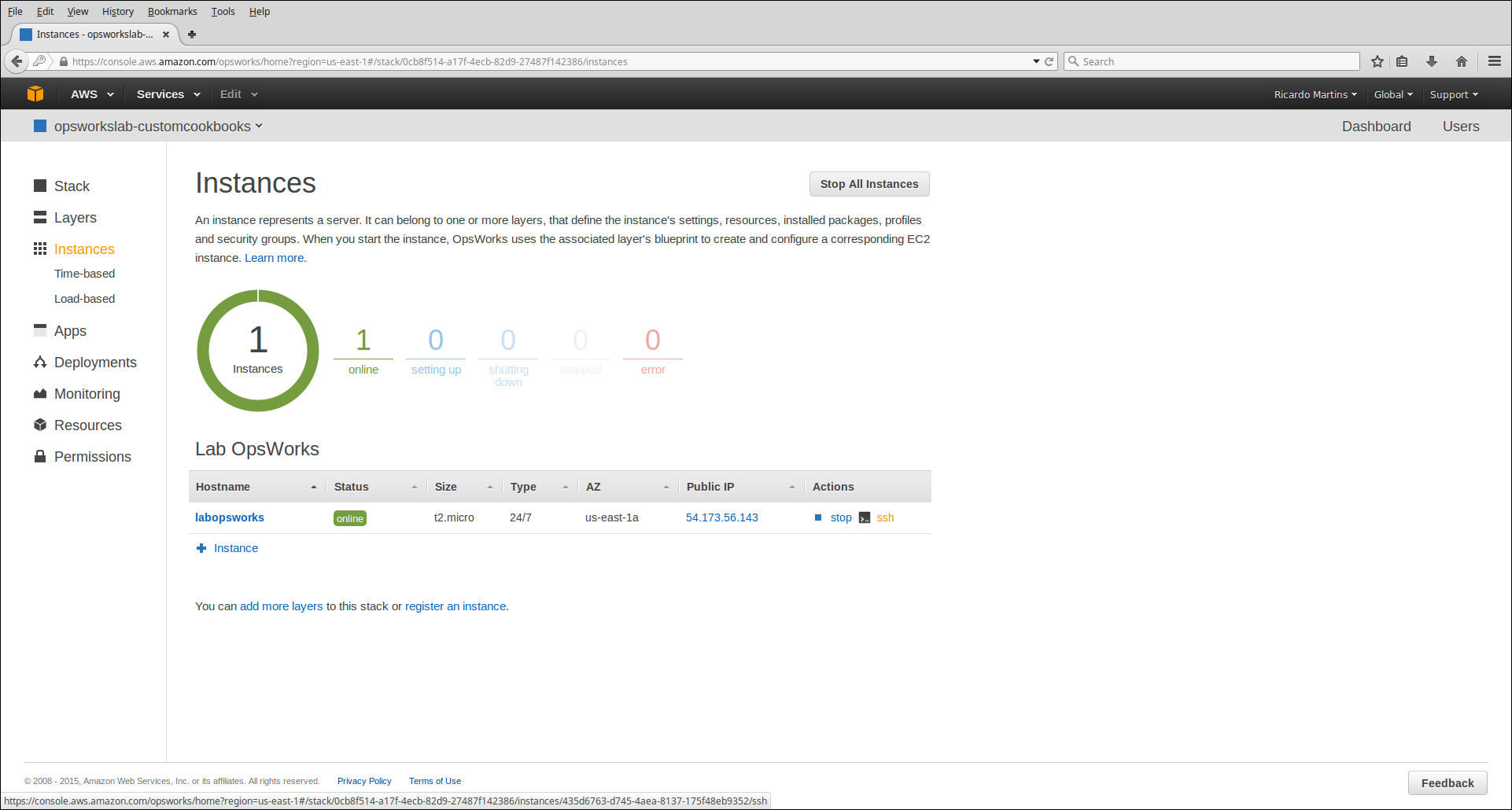Viewport: 1512px width, 810px height.
Task: Click the browser home icon
Action: [1461, 61]
